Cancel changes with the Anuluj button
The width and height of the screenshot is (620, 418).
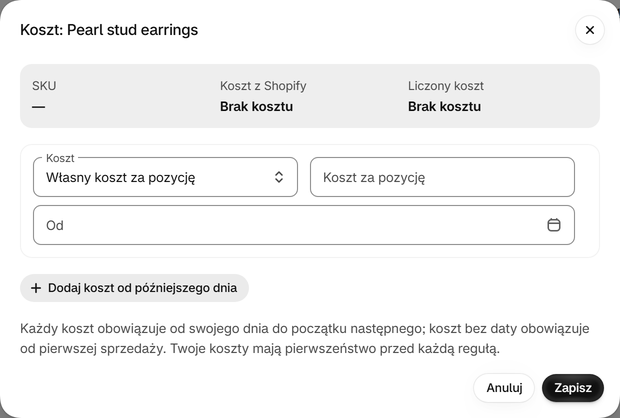pyautogui.click(x=504, y=388)
